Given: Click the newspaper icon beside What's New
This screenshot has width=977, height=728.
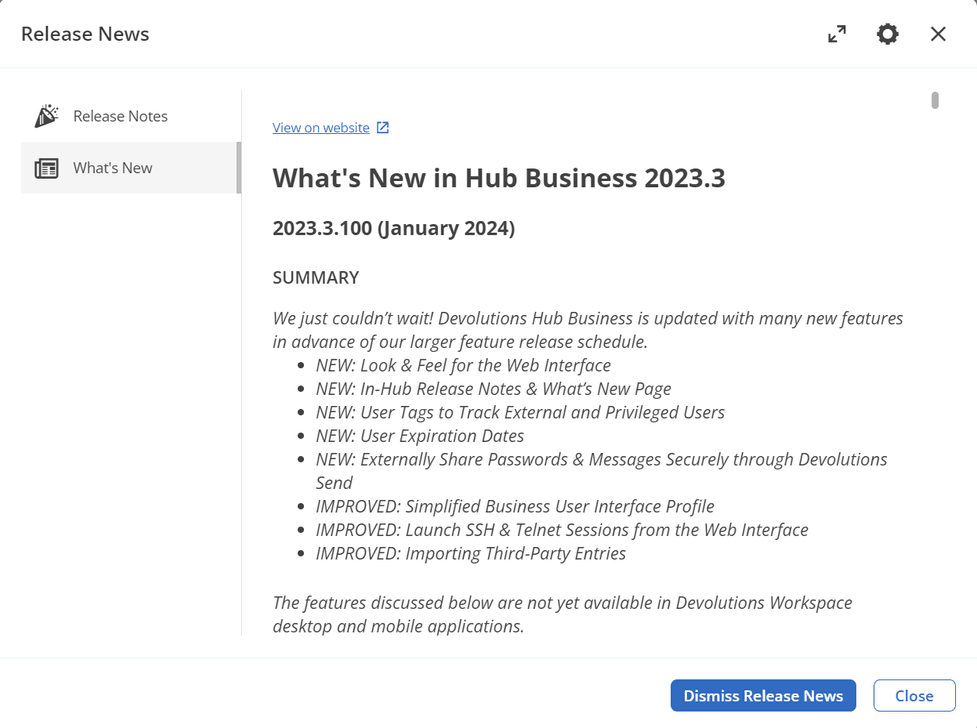Looking at the screenshot, I should tap(46, 168).
